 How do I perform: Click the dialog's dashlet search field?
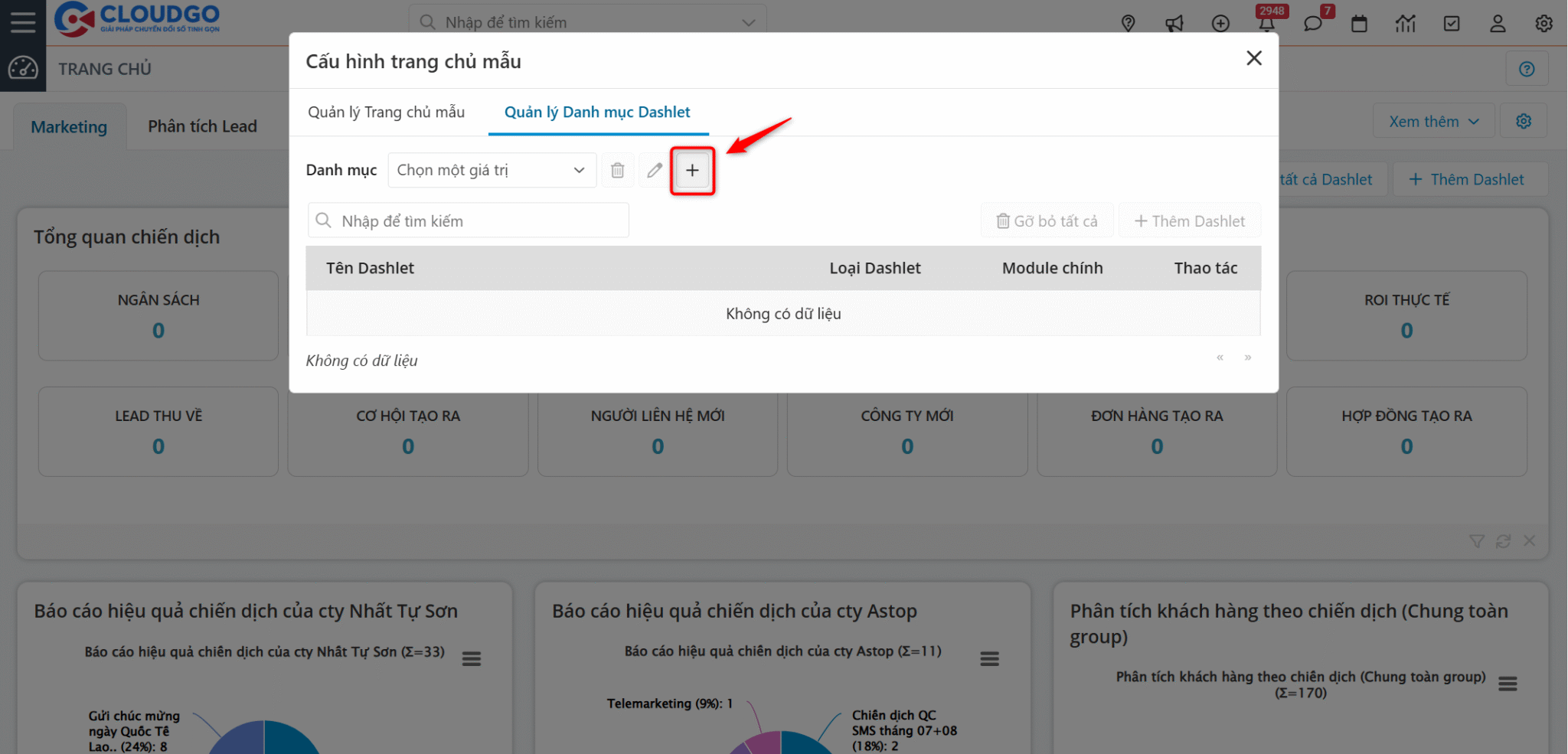pos(469,220)
